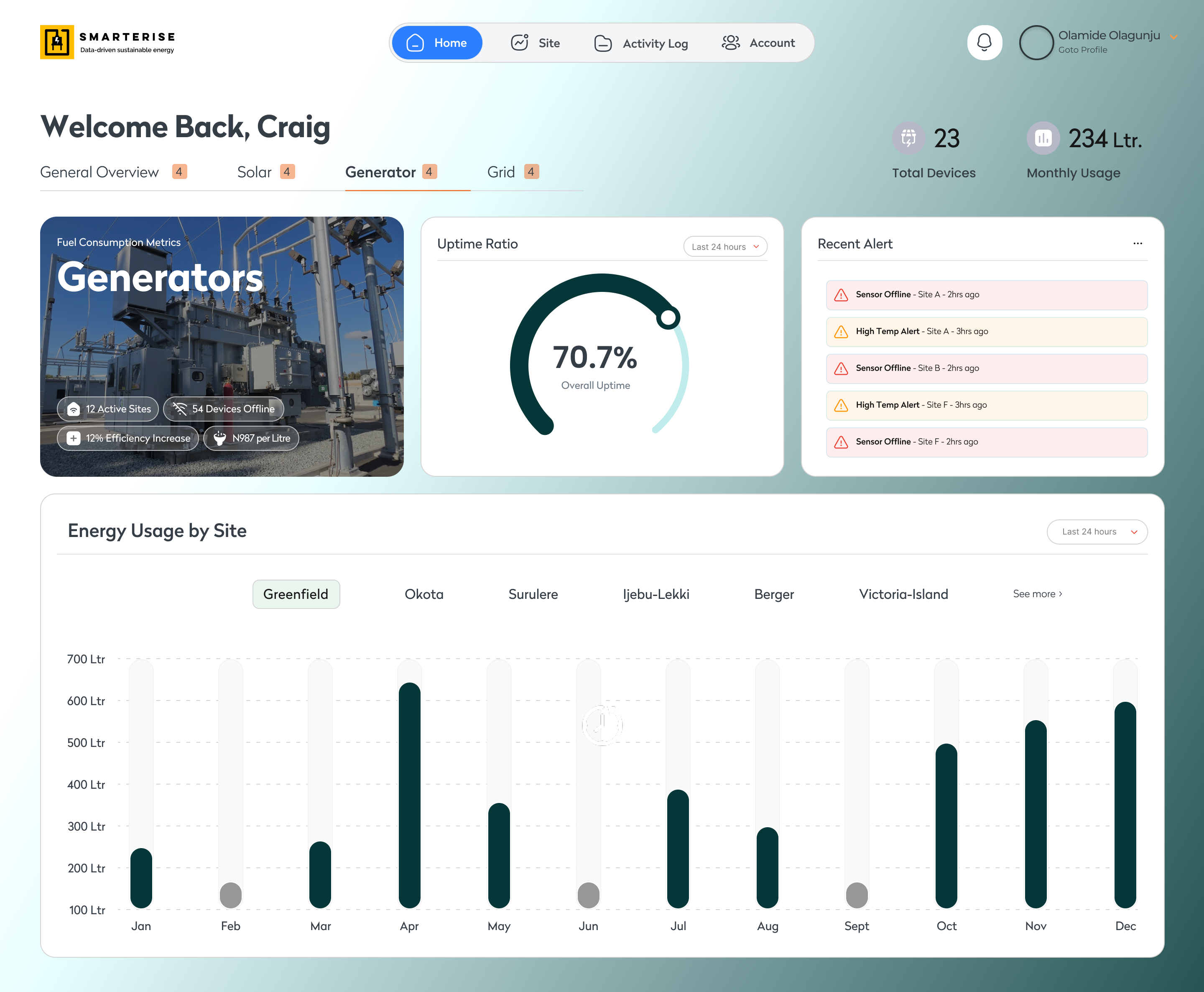Open High Temp Alert Site F

(x=986, y=405)
